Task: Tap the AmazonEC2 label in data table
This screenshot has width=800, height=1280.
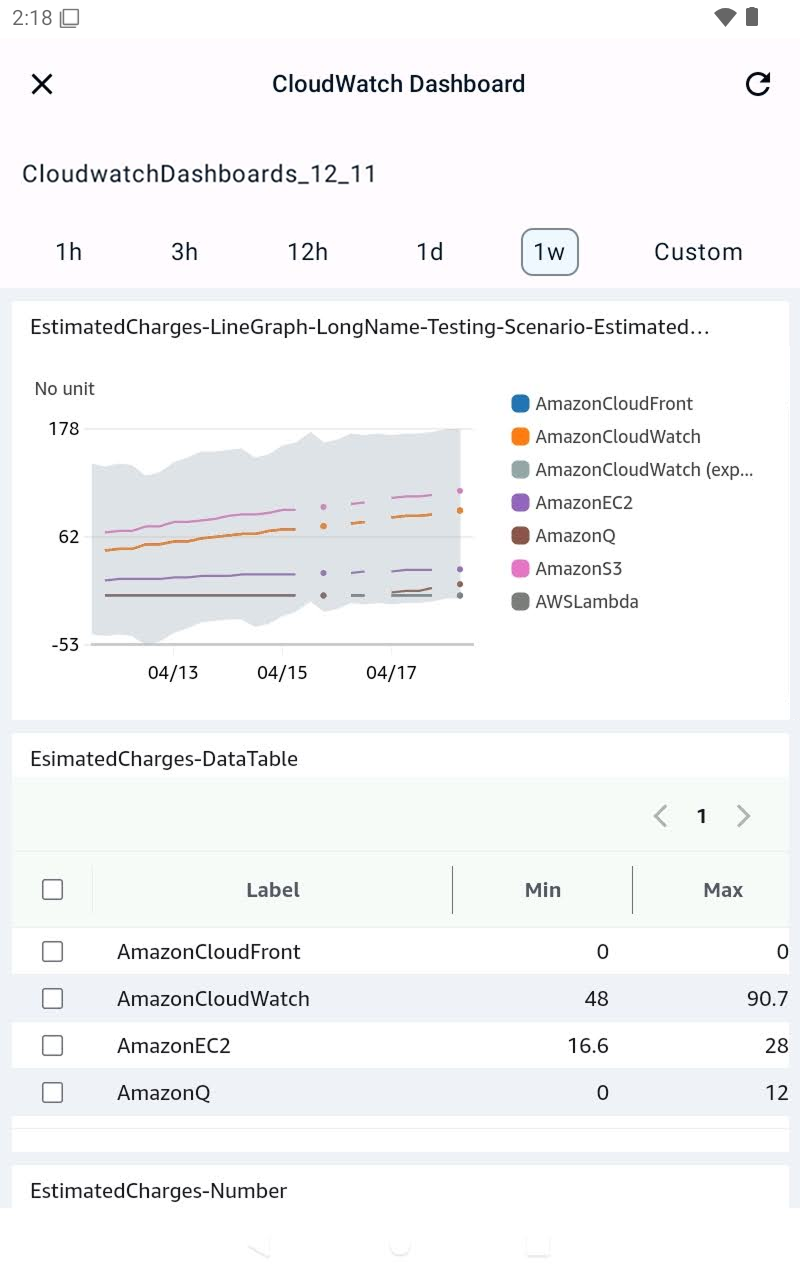Action: 174,1046
